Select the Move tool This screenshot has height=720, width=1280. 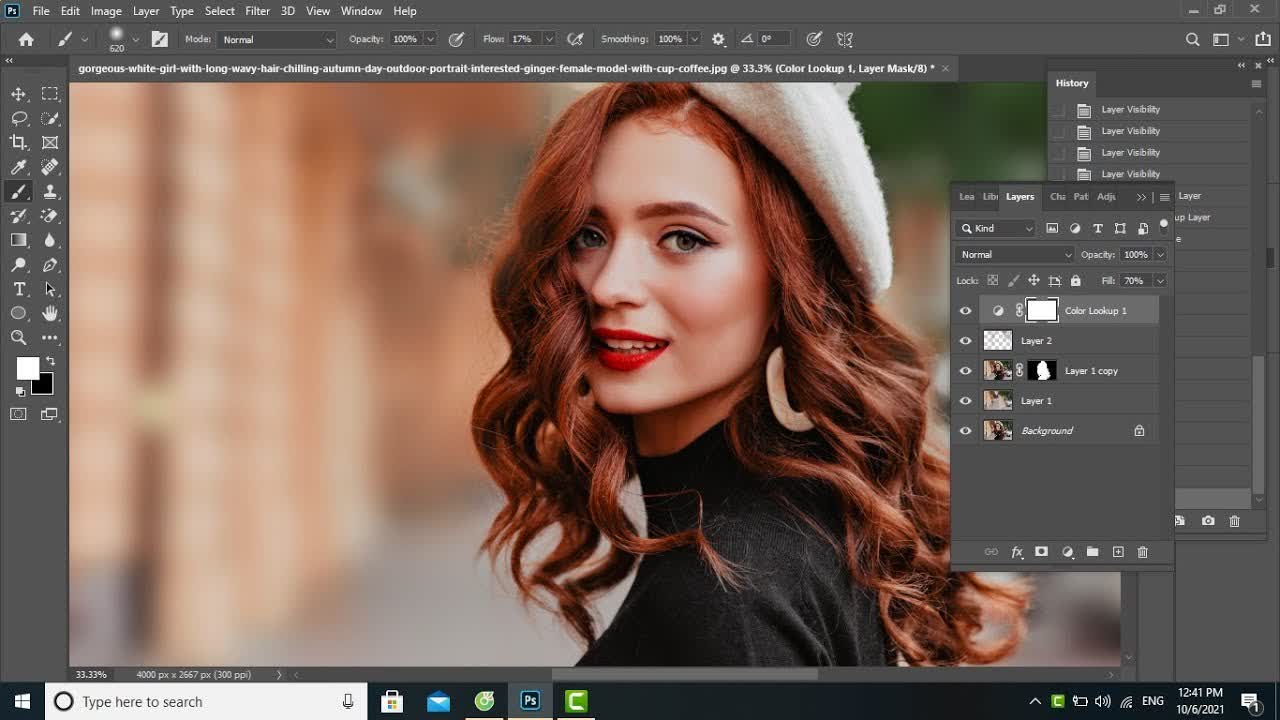click(x=18, y=94)
